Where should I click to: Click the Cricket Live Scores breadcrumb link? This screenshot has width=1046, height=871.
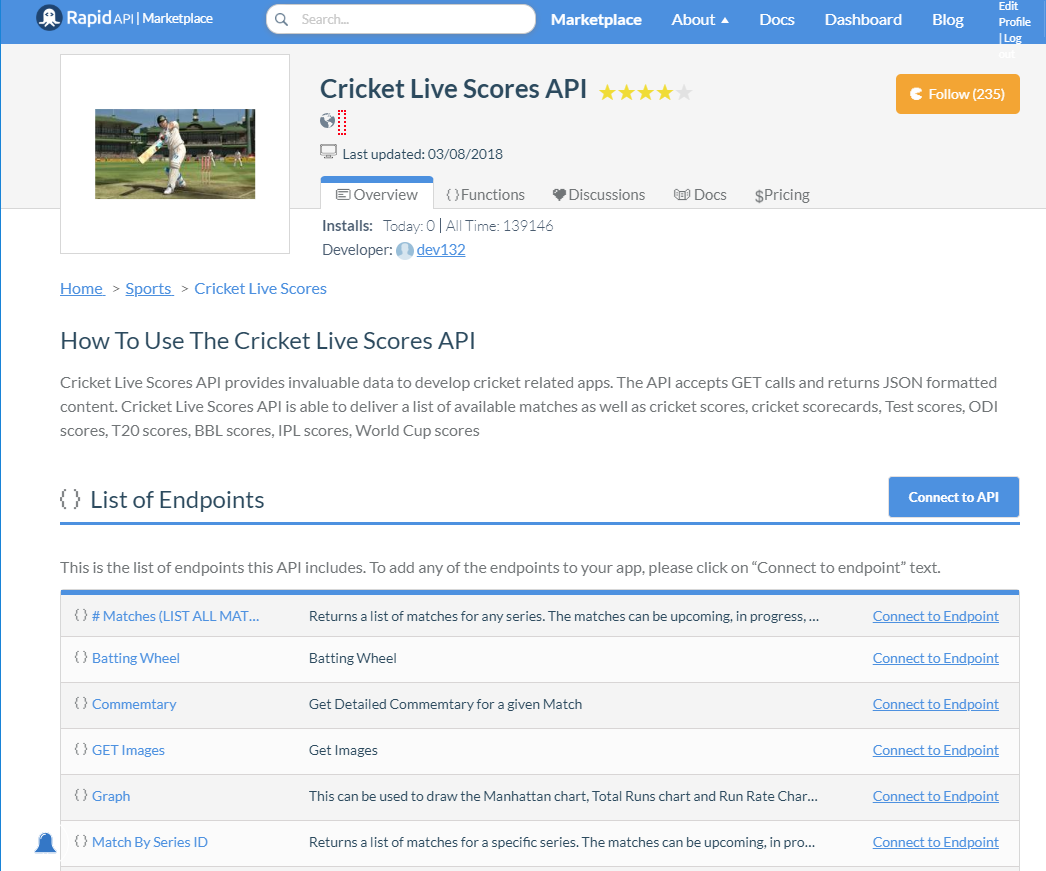(260, 289)
